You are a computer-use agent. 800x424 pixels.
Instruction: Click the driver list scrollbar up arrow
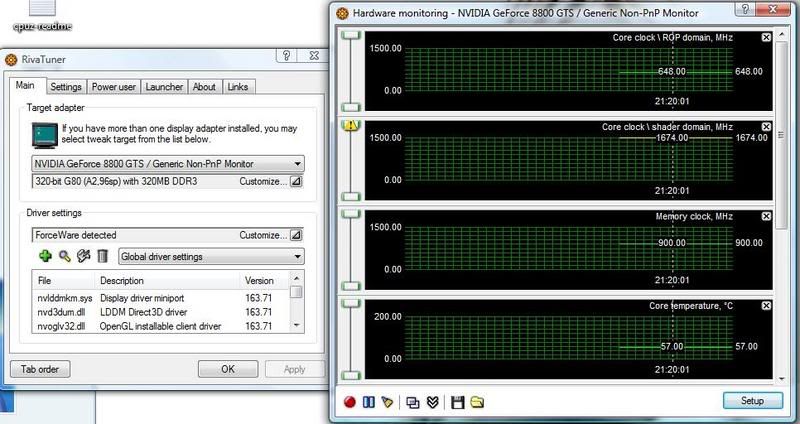pyautogui.click(x=296, y=279)
